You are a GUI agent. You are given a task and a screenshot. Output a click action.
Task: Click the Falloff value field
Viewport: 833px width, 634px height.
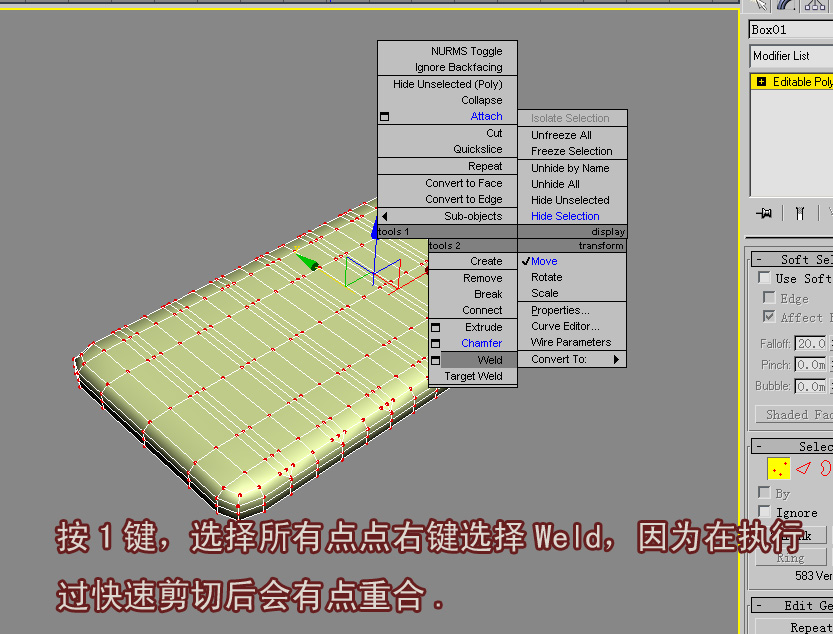point(811,344)
